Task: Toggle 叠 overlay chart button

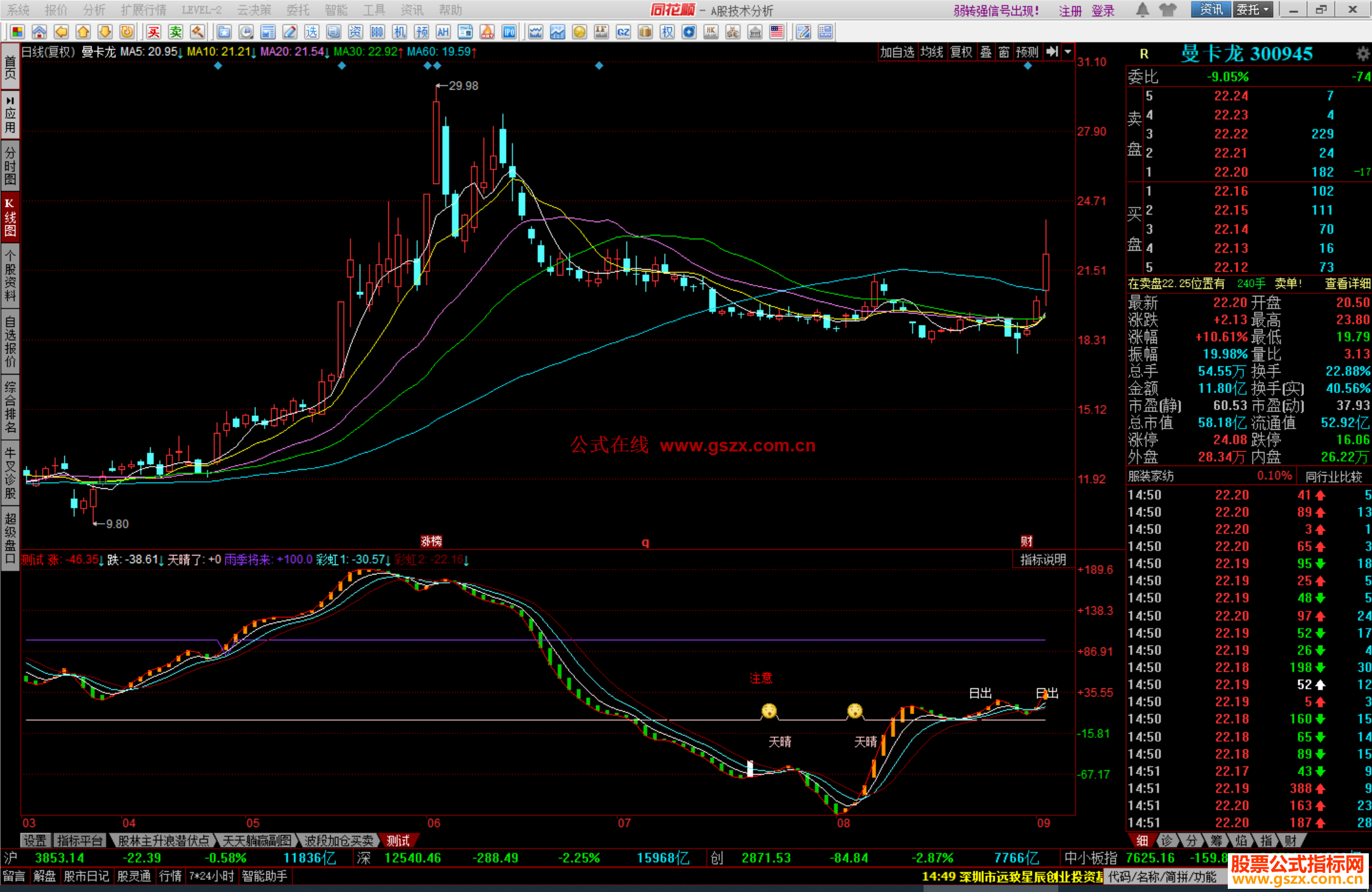Action: [x=986, y=52]
